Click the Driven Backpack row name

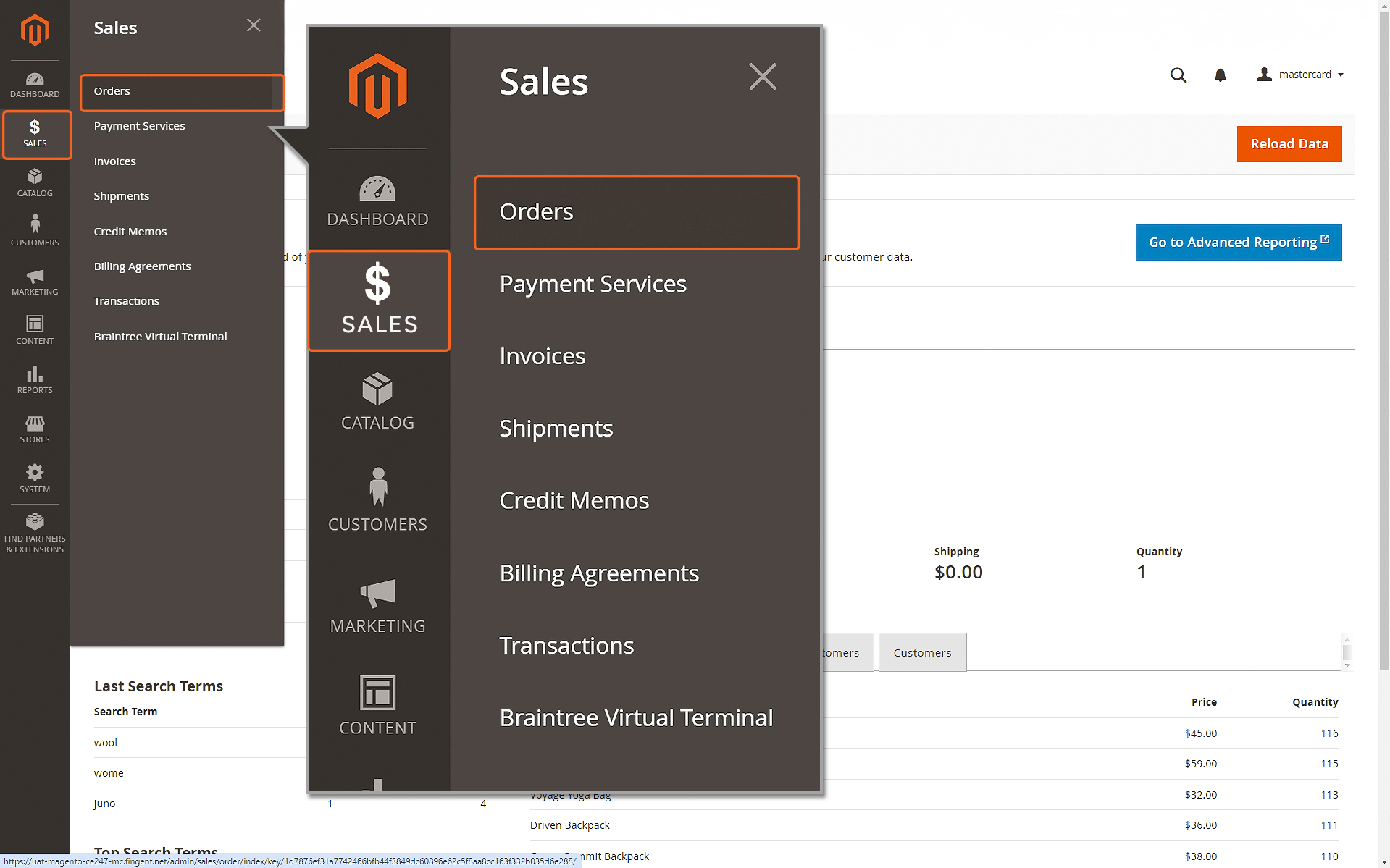click(x=570, y=825)
